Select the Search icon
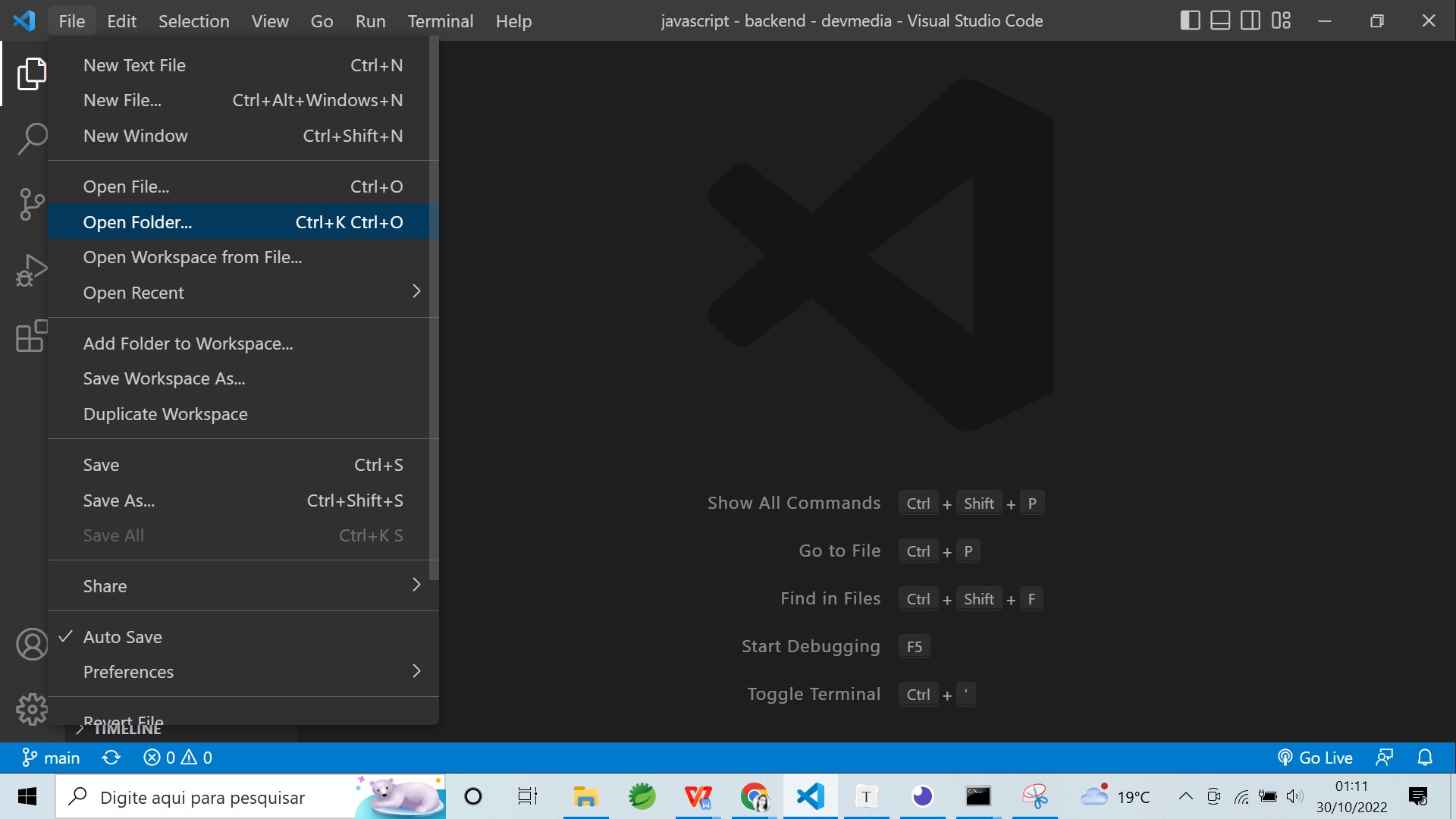The image size is (1456, 819). (31, 139)
